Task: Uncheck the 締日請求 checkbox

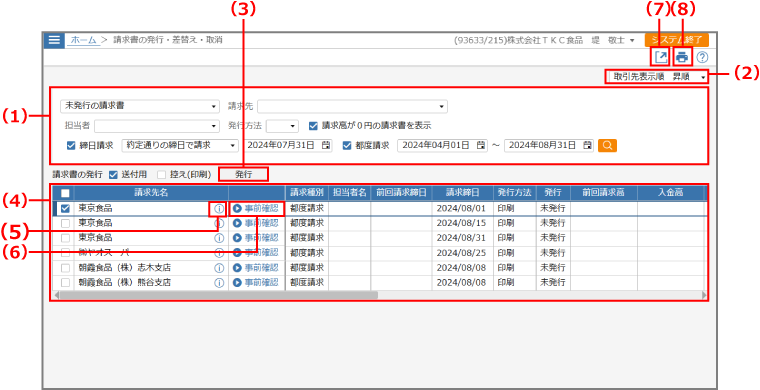Action: [x=70, y=145]
